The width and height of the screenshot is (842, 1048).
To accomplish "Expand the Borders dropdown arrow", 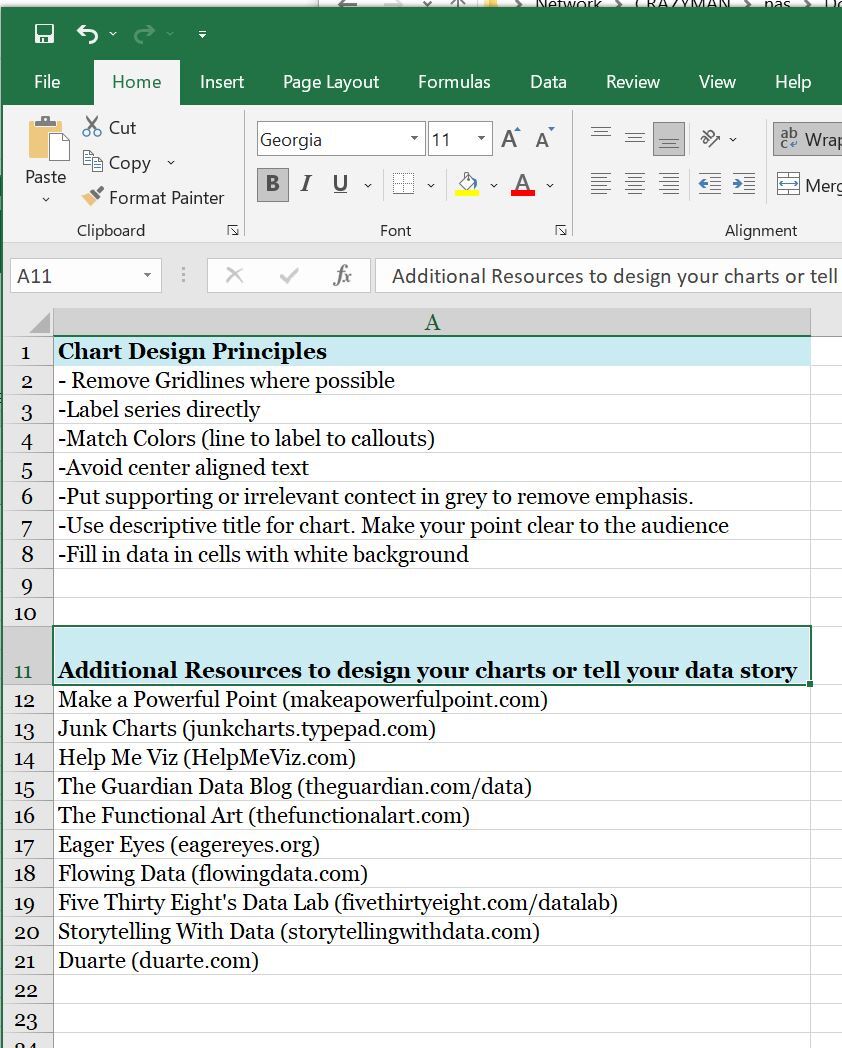I will click(x=431, y=185).
